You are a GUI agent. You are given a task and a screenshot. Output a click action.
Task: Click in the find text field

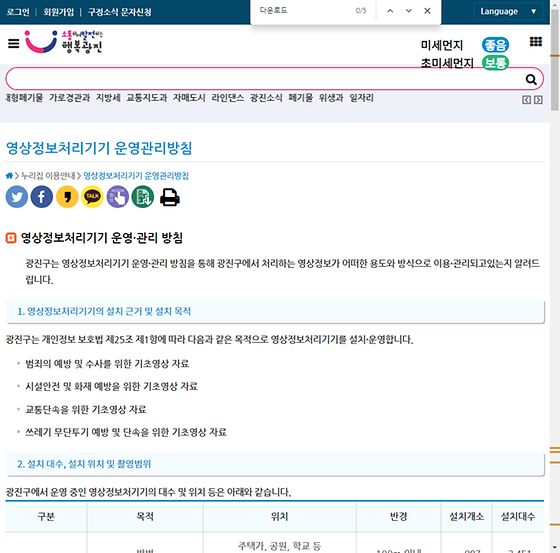tap(304, 10)
